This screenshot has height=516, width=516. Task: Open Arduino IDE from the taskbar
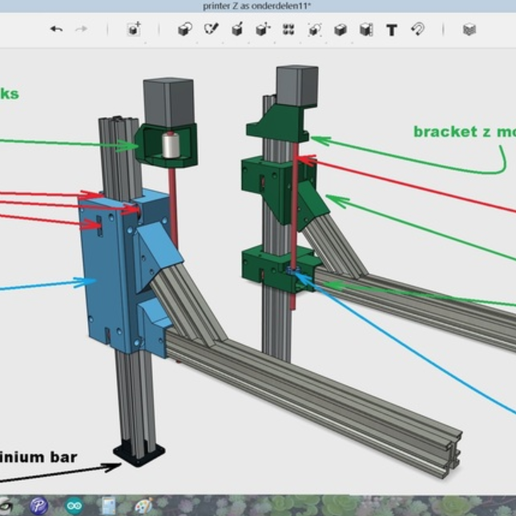[74, 506]
